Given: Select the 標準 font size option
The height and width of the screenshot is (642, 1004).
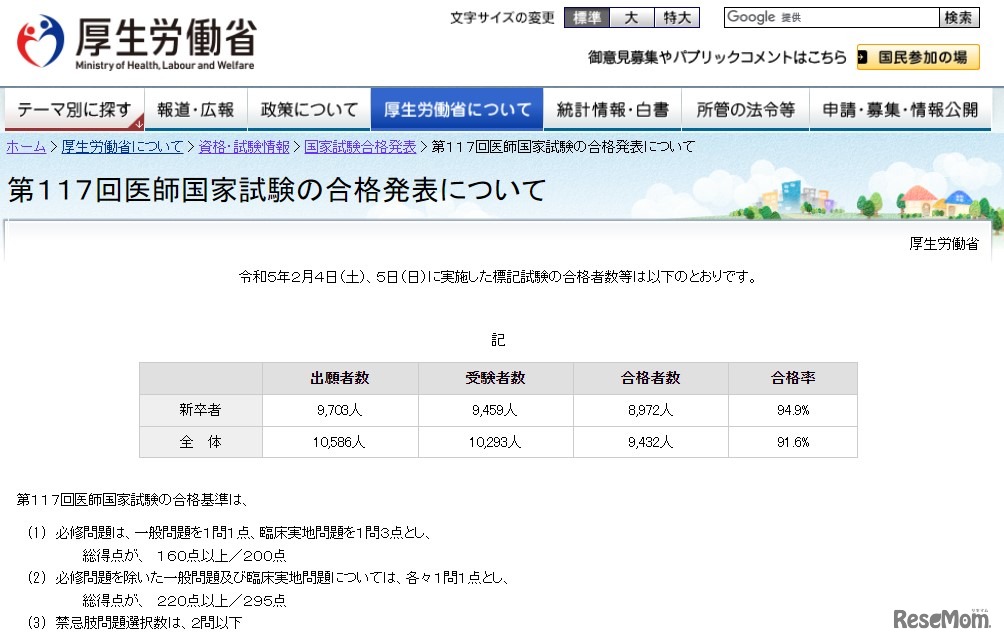Looking at the screenshot, I should [586, 17].
